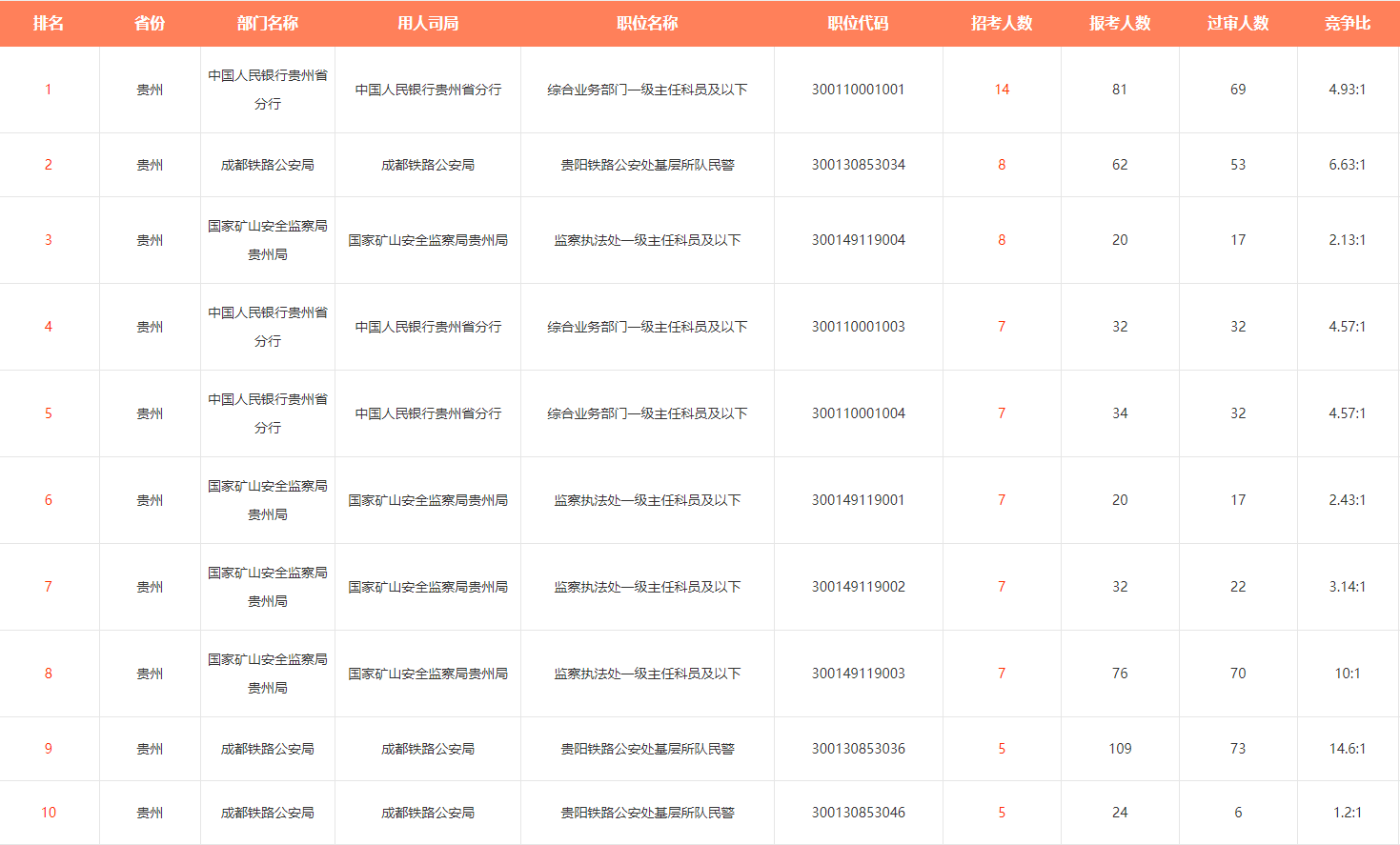
Task: Select the 10:1 competition ratio
Action: 1348,674
